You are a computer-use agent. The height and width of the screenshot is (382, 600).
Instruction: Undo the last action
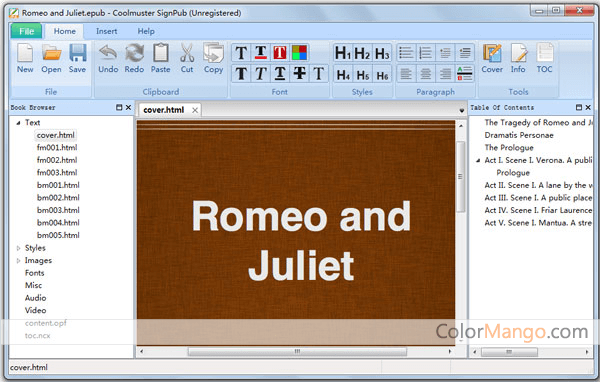pyautogui.click(x=108, y=58)
